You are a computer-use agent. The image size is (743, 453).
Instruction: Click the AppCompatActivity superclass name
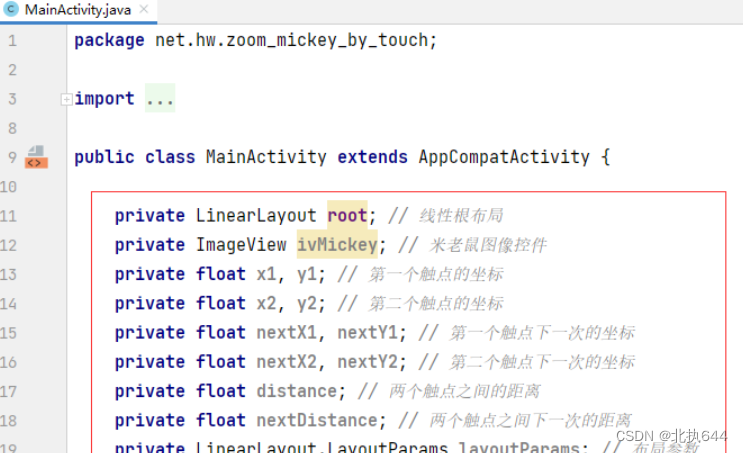pyautogui.click(x=504, y=157)
